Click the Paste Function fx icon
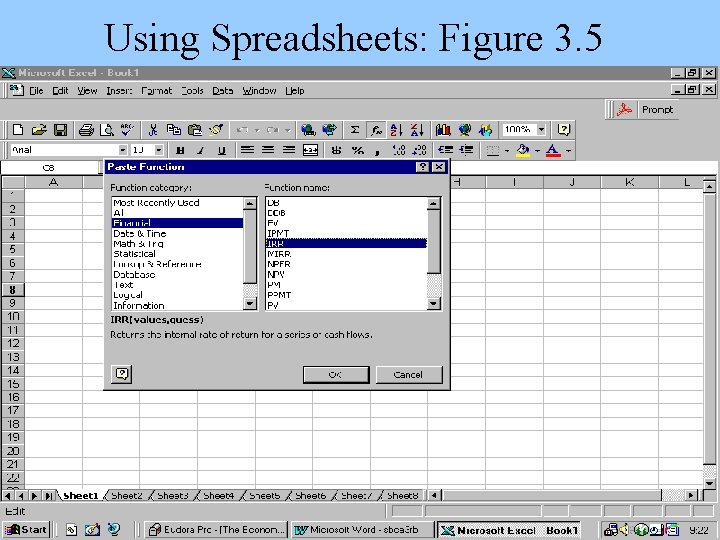This screenshot has width=720, height=540. pos(376,130)
